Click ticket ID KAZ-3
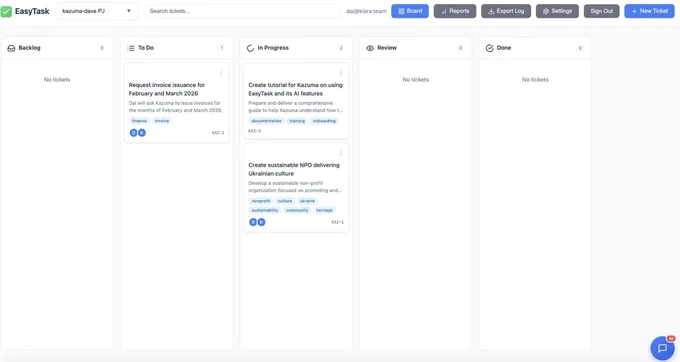 click(x=255, y=131)
